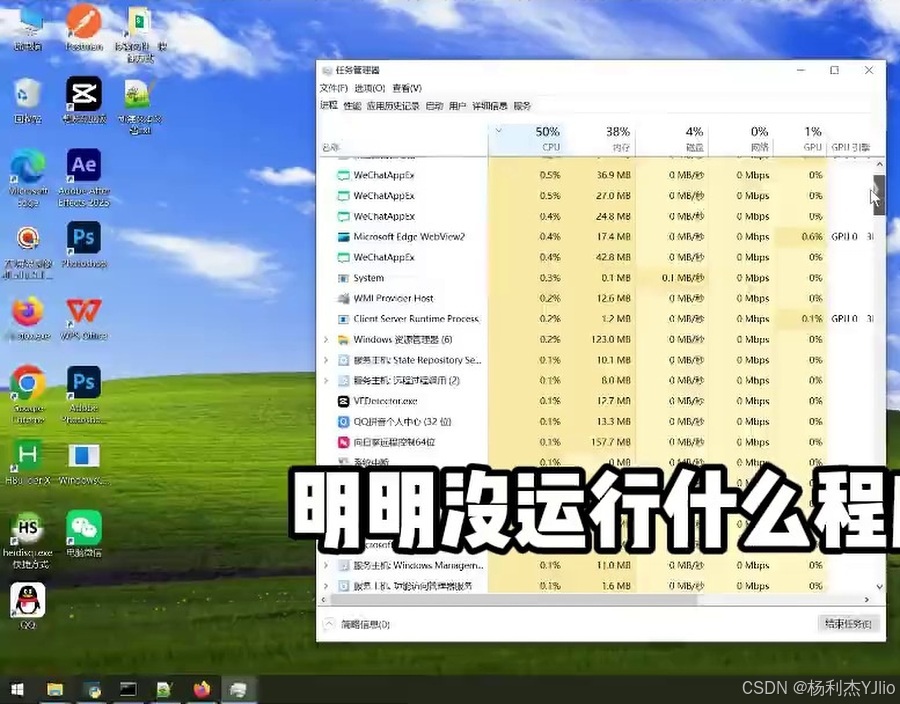The height and width of the screenshot is (704, 900).
Task: Expand the 功能访问管理器服务 service host row
Action: tap(326, 586)
